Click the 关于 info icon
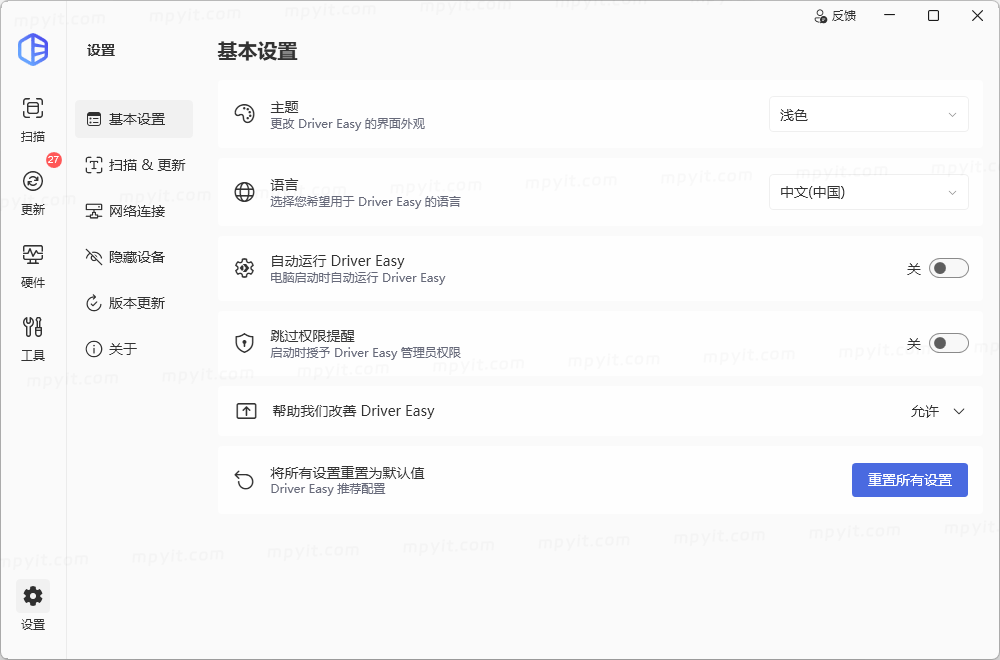Viewport: 1000px width, 660px height. click(94, 349)
